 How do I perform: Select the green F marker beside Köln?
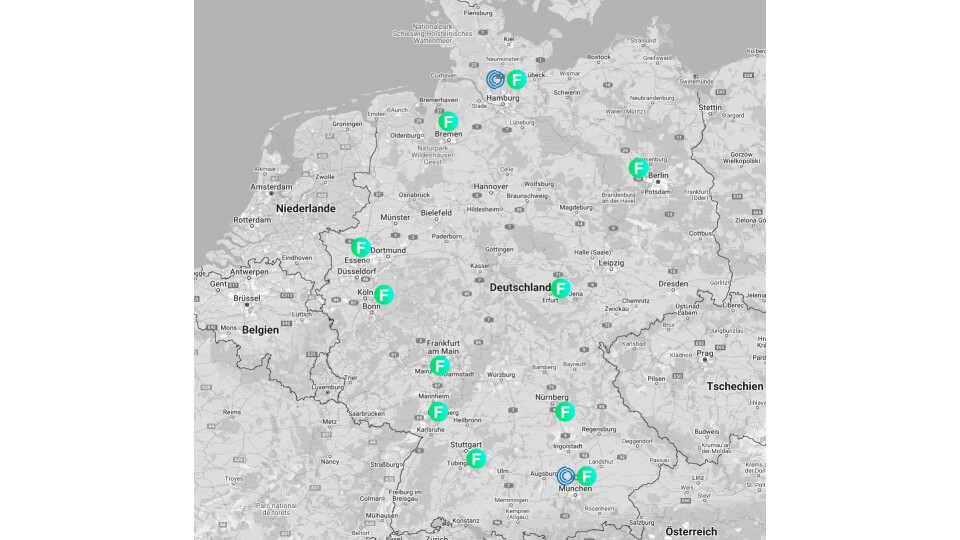(384, 295)
